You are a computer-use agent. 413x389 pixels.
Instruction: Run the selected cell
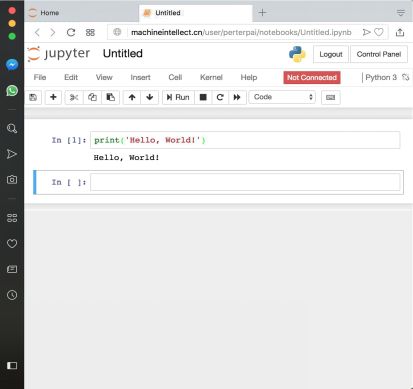click(178, 97)
